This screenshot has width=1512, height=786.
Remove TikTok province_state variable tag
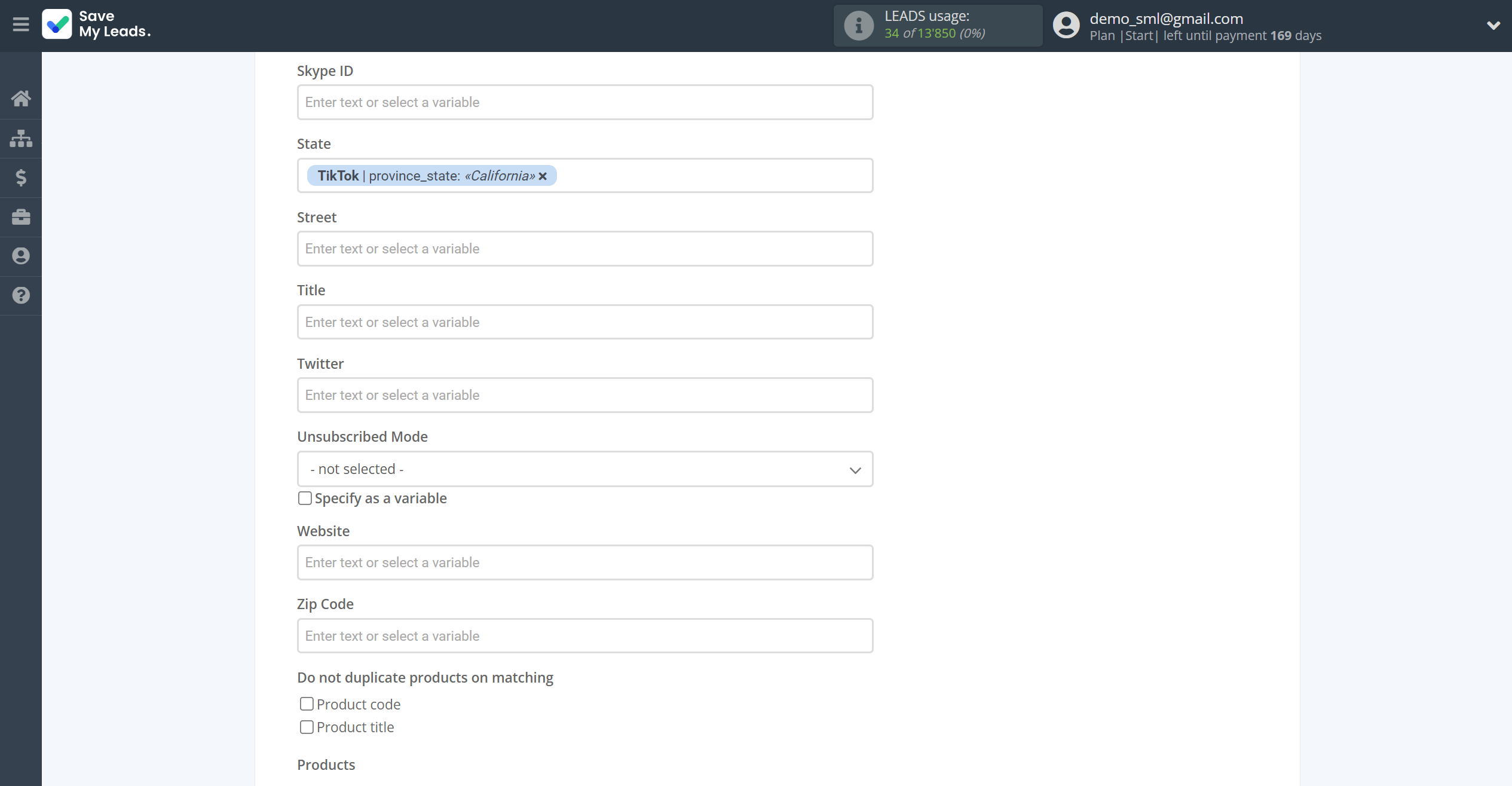(543, 176)
